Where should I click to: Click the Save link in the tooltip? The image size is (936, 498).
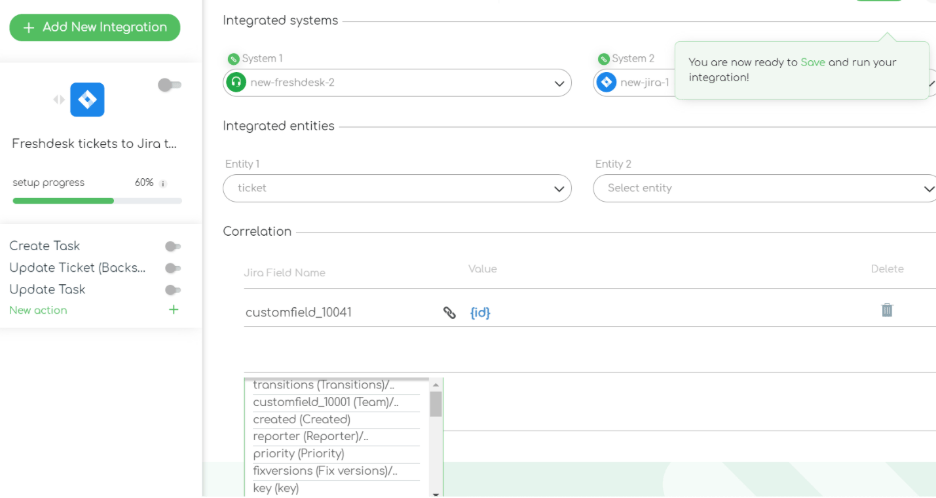[813, 62]
